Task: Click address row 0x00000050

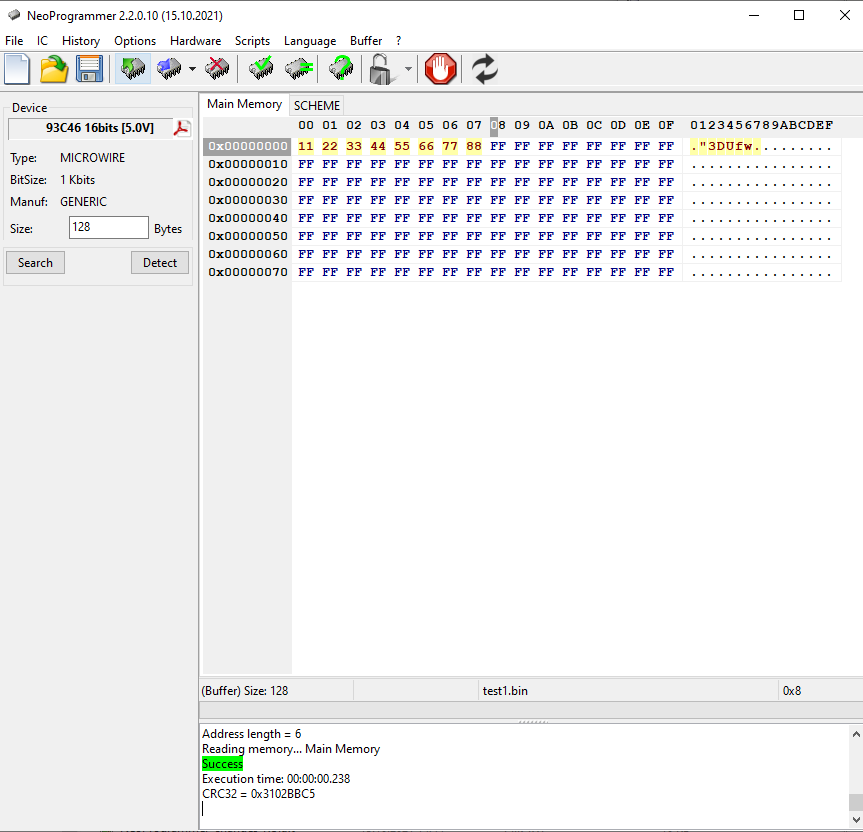Action: [248, 236]
